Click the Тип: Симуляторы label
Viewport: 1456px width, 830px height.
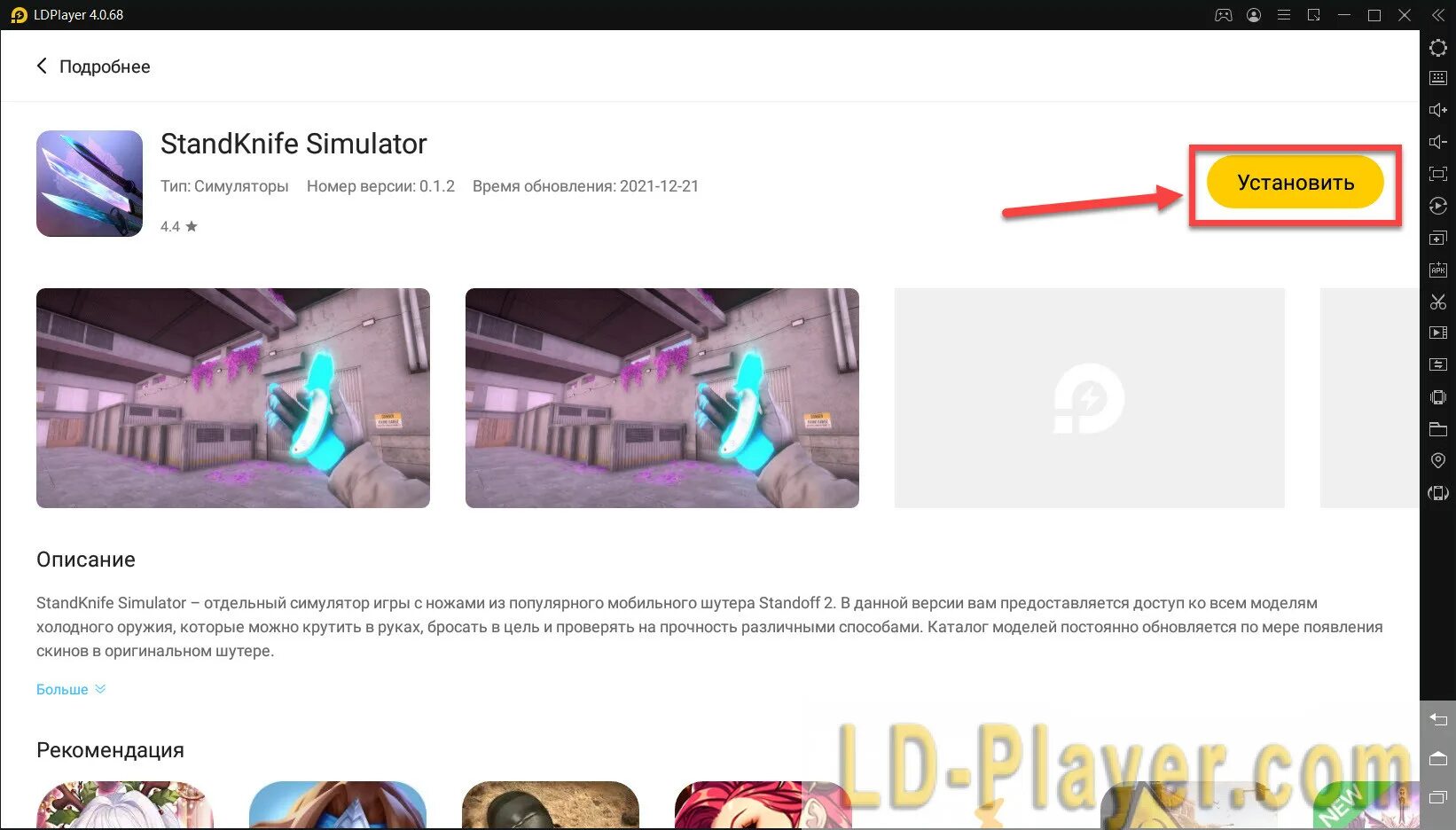[x=224, y=186]
